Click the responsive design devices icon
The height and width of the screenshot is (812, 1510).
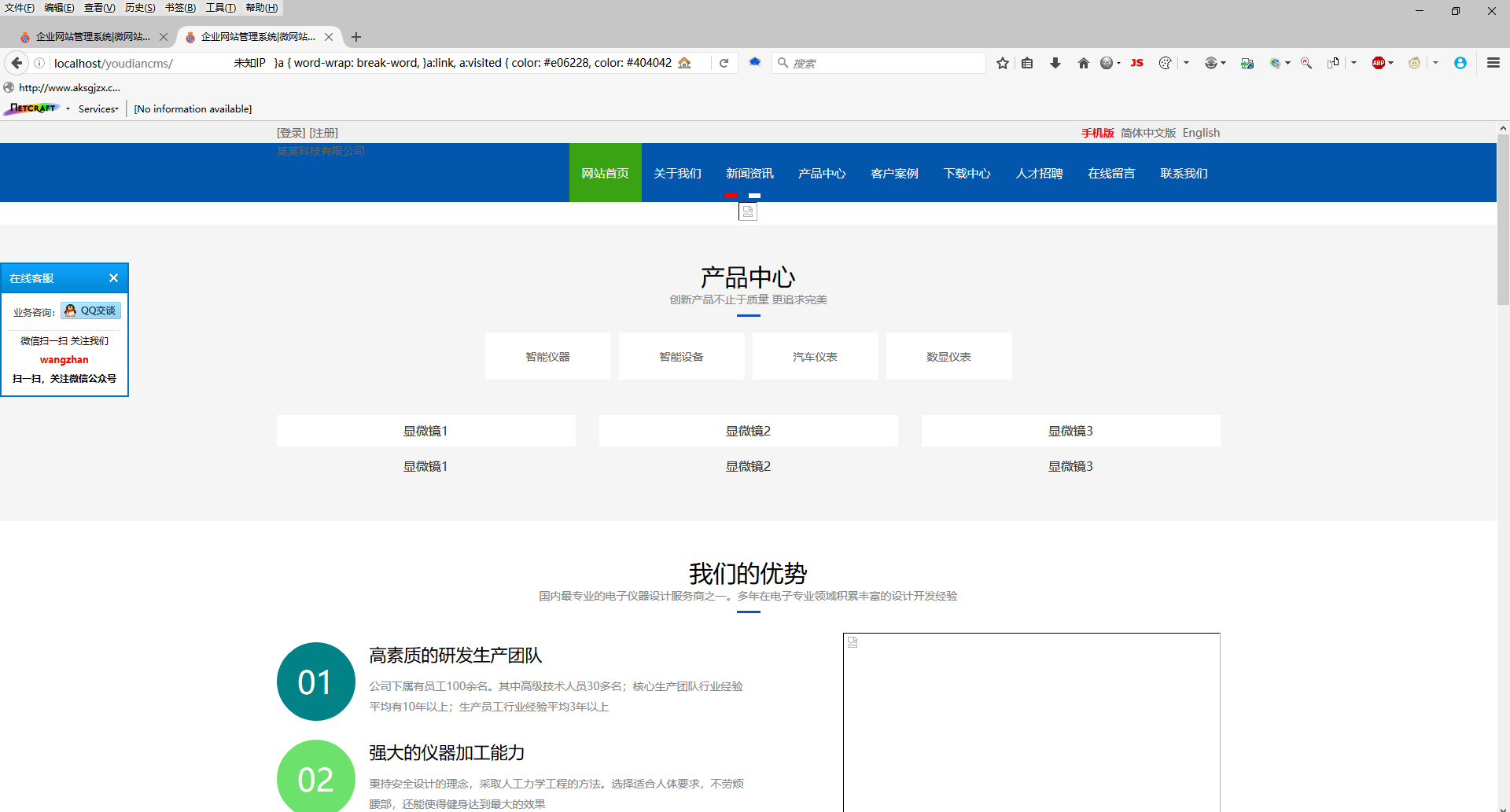(1333, 63)
